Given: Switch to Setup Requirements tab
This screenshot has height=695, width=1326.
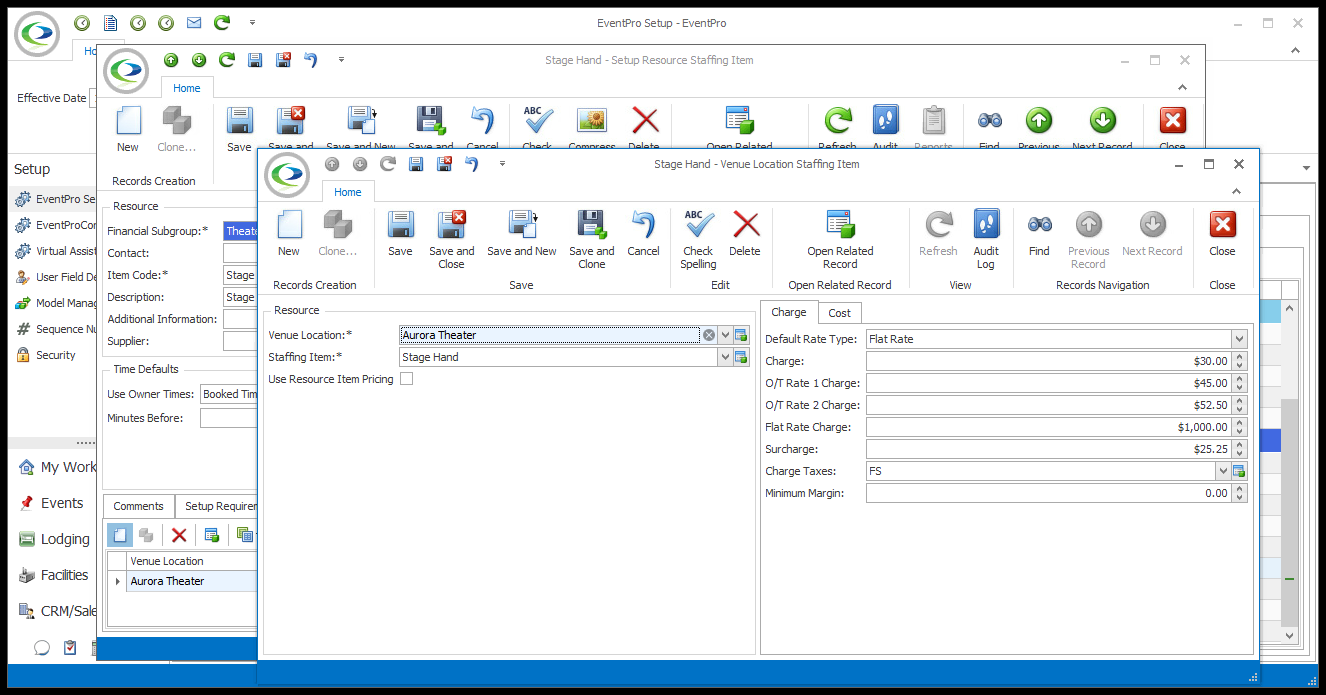Looking at the screenshot, I should [219, 506].
